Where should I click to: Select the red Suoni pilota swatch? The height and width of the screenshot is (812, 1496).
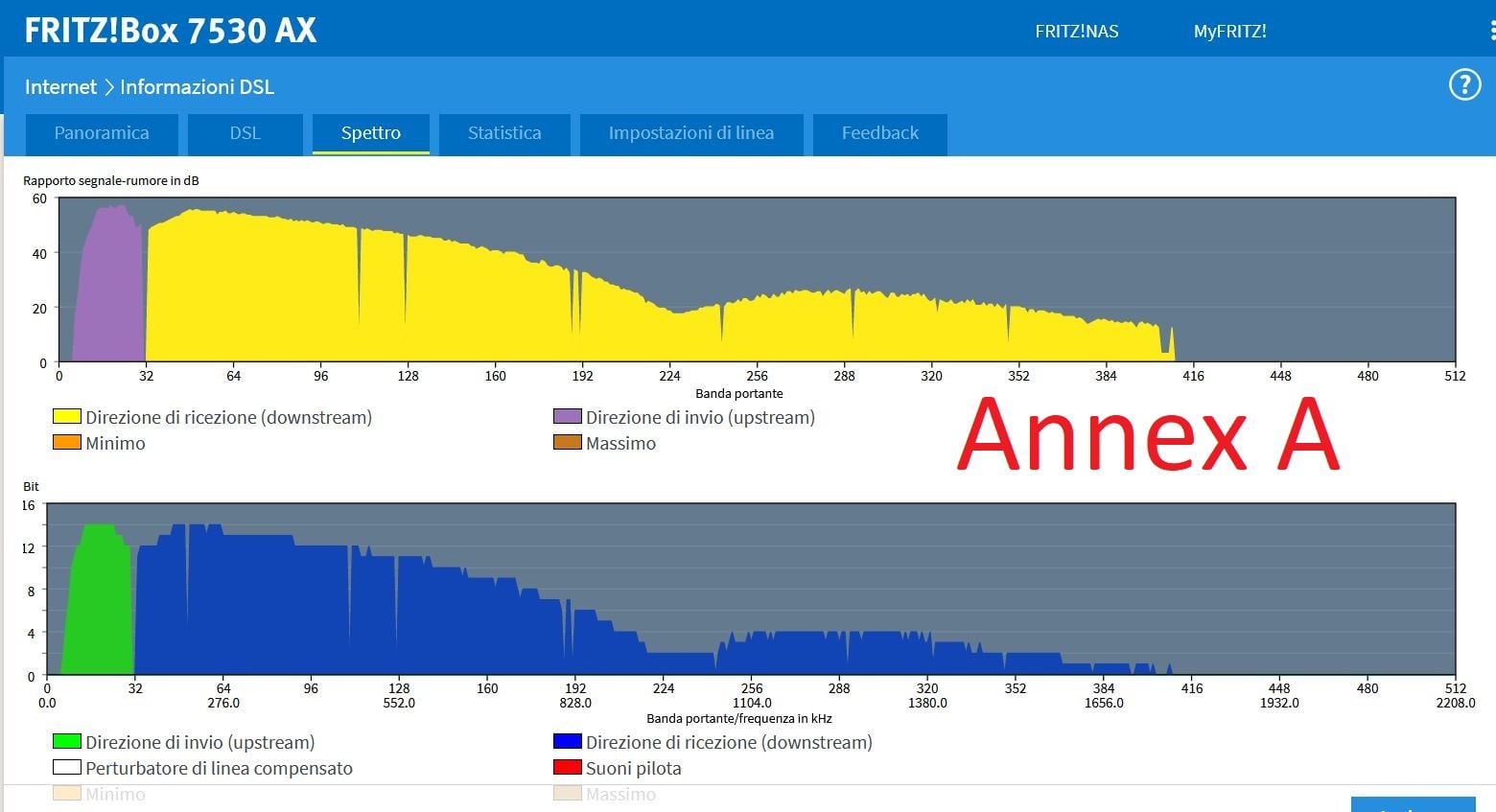coord(568,768)
